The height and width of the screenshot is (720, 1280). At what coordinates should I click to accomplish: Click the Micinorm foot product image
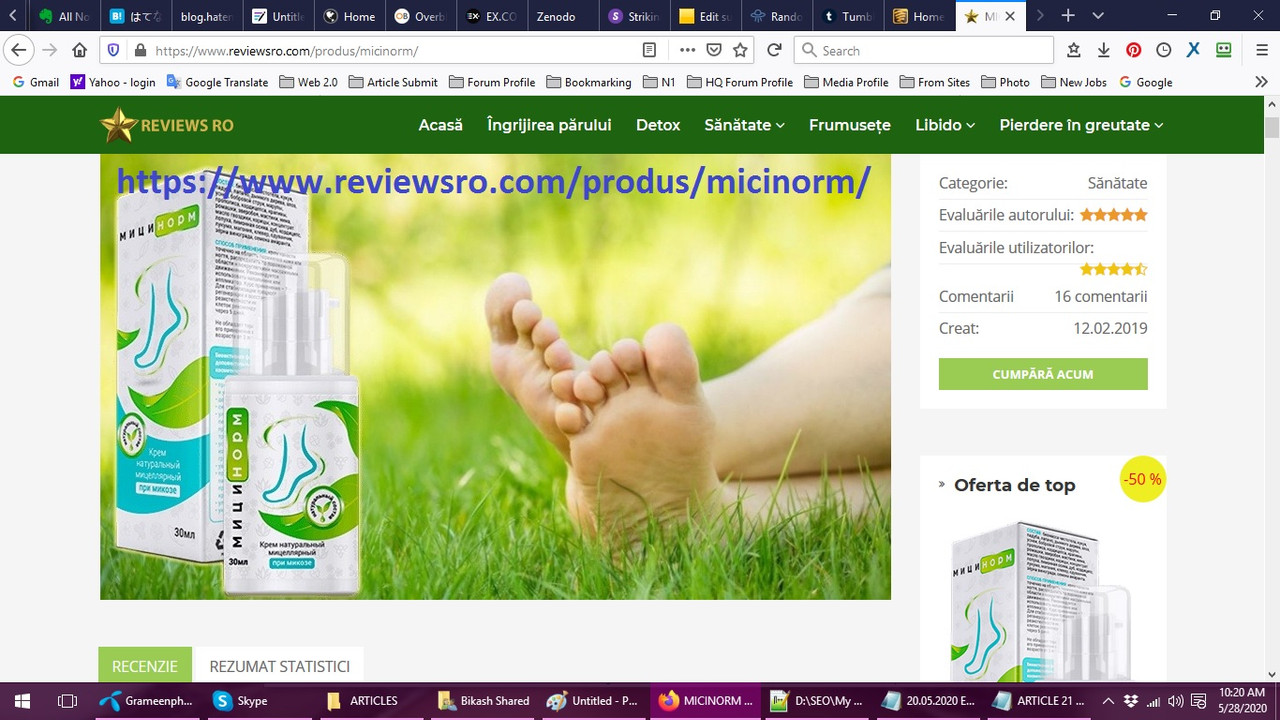tap(495, 377)
